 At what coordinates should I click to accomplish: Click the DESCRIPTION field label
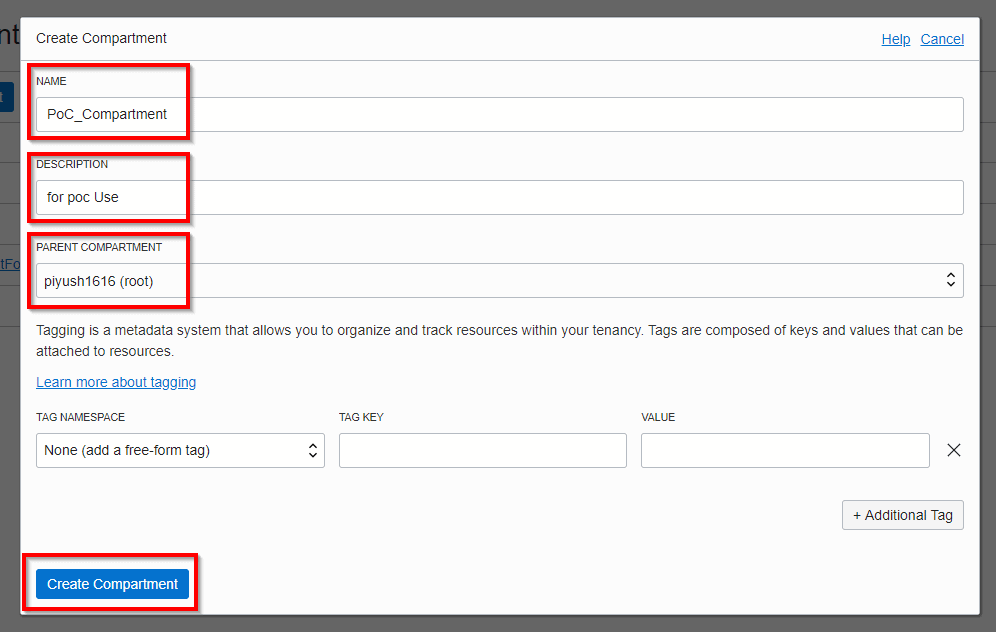pyautogui.click(x=72, y=164)
